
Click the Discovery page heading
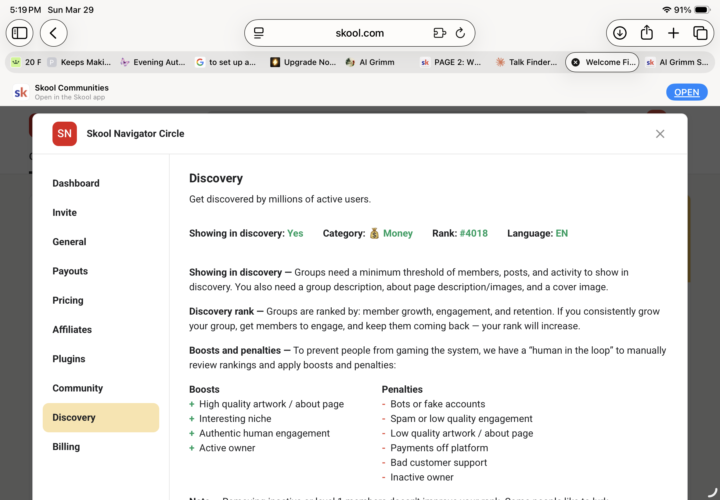tap(216, 178)
